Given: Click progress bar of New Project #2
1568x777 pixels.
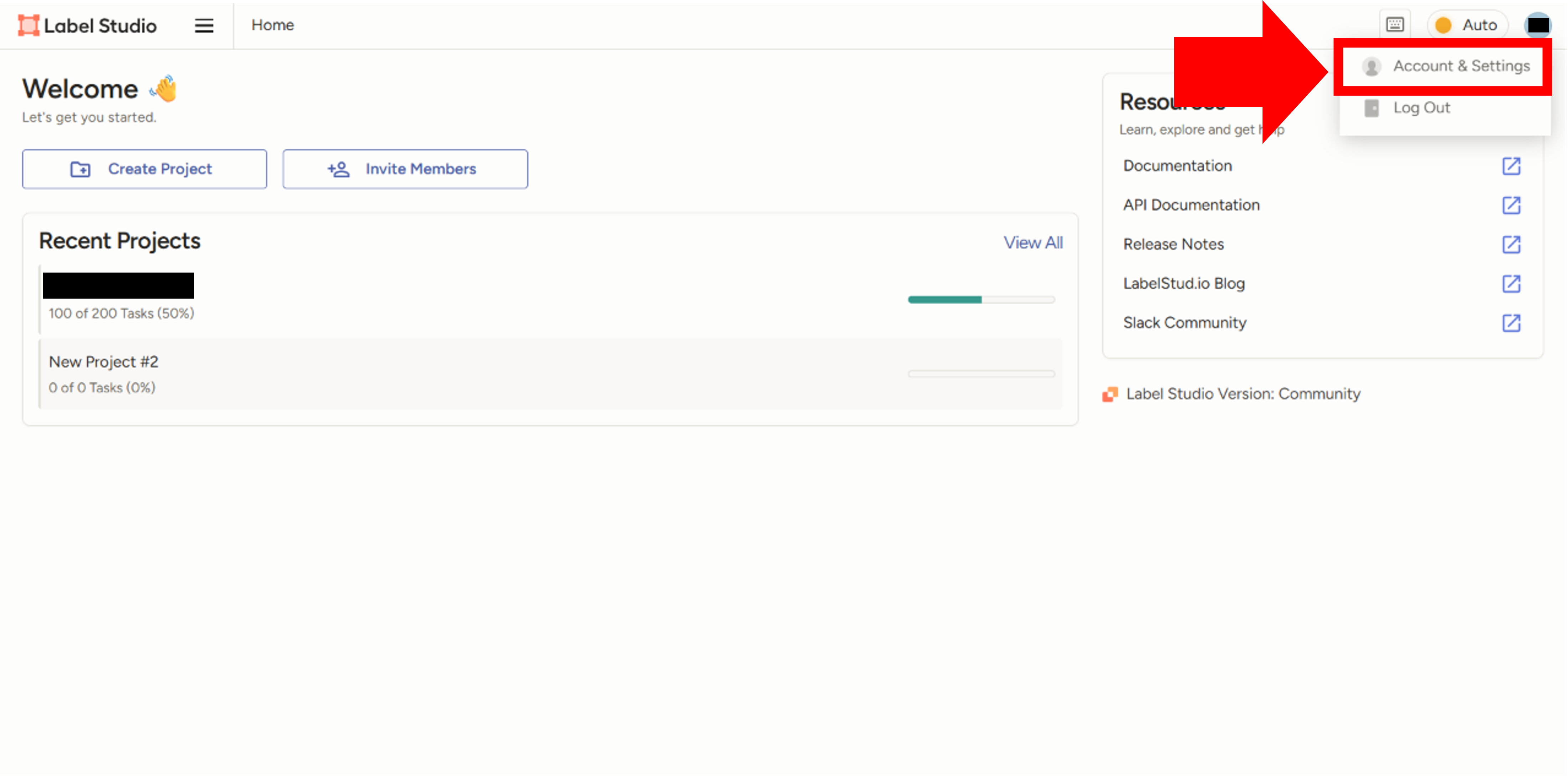Looking at the screenshot, I should (x=980, y=374).
